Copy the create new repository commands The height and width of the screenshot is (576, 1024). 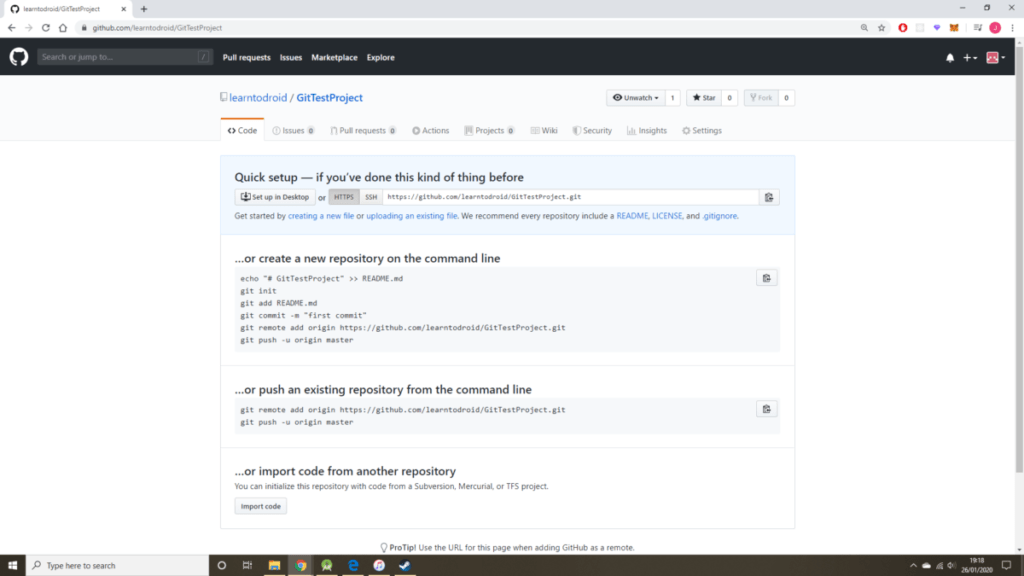(x=766, y=278)
